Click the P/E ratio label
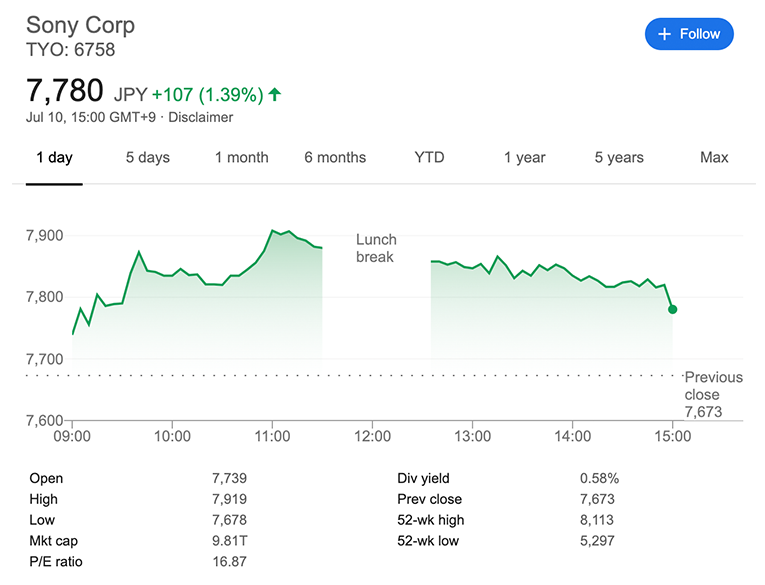This screenshot has height=585, width=765. coord(56,562)
